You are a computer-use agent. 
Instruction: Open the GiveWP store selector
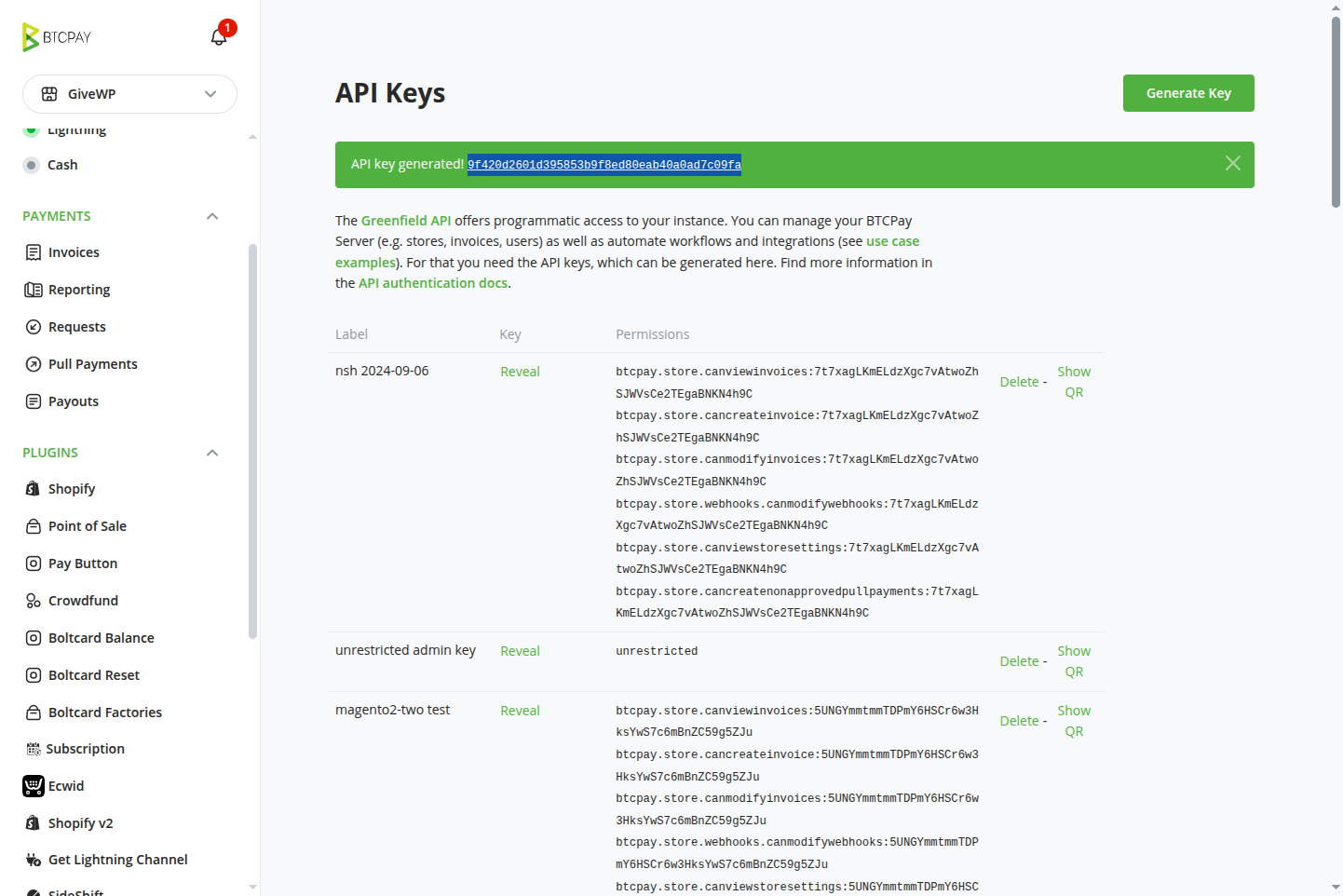[x=129, y=94]
